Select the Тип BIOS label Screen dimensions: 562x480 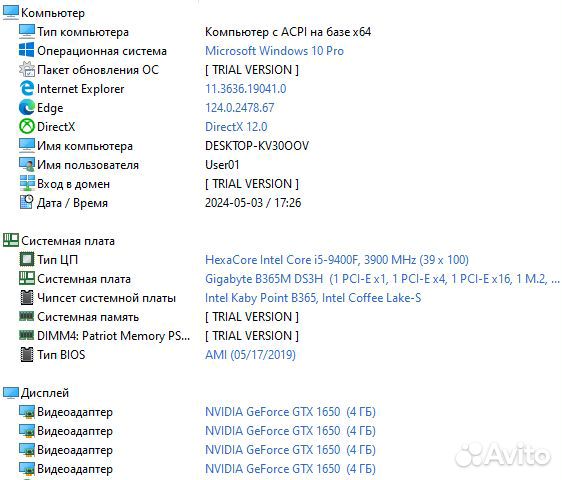[61, 355]
